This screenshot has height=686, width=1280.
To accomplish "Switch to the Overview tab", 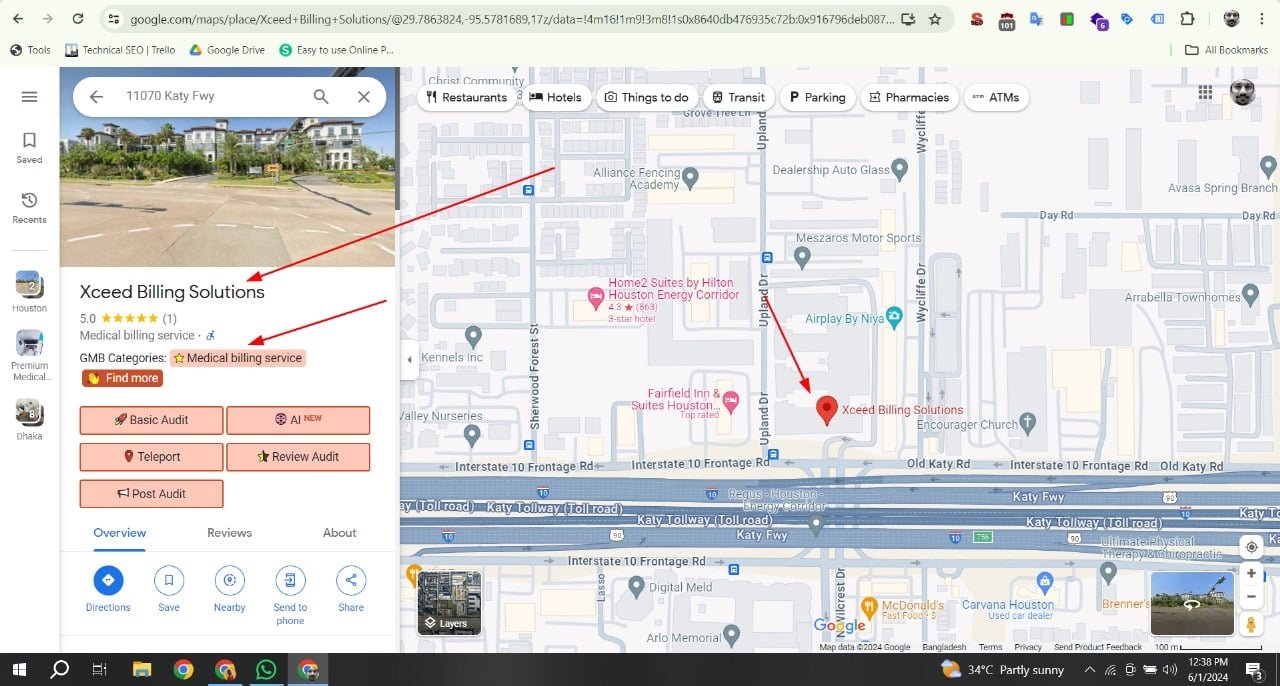I will point(120,533).
